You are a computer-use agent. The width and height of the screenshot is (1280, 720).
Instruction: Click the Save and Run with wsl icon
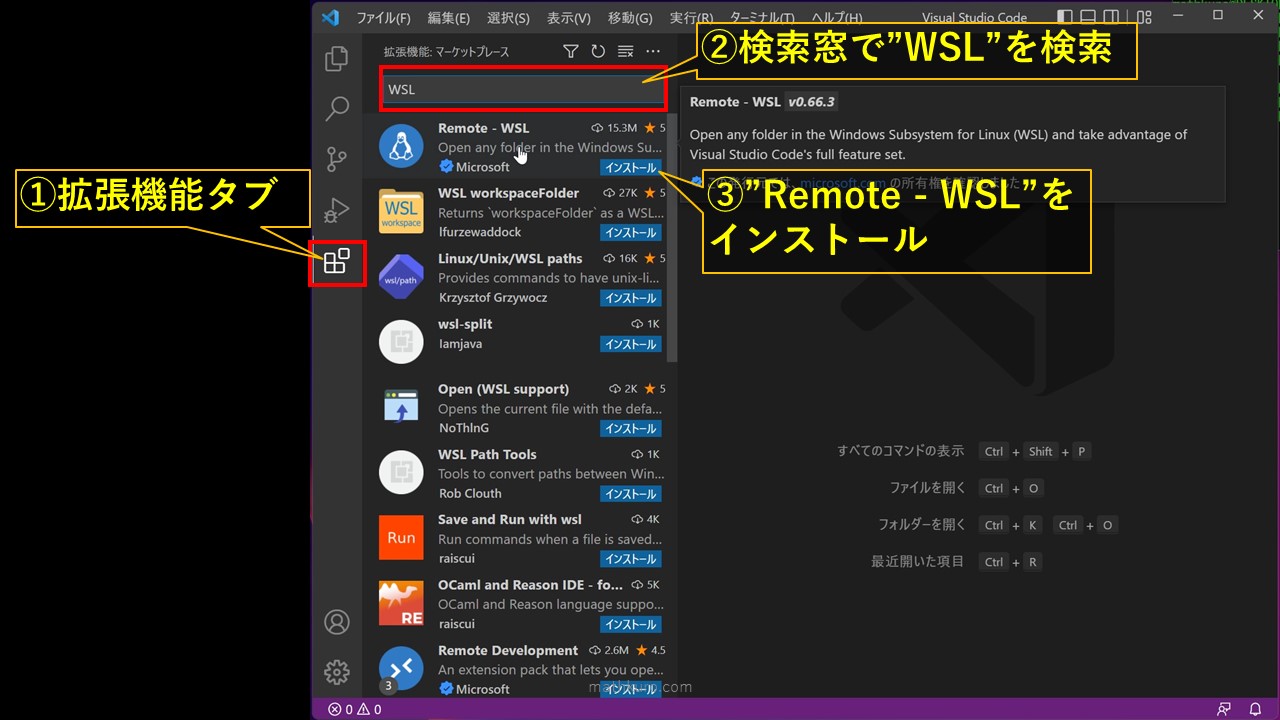click(401, 538)
